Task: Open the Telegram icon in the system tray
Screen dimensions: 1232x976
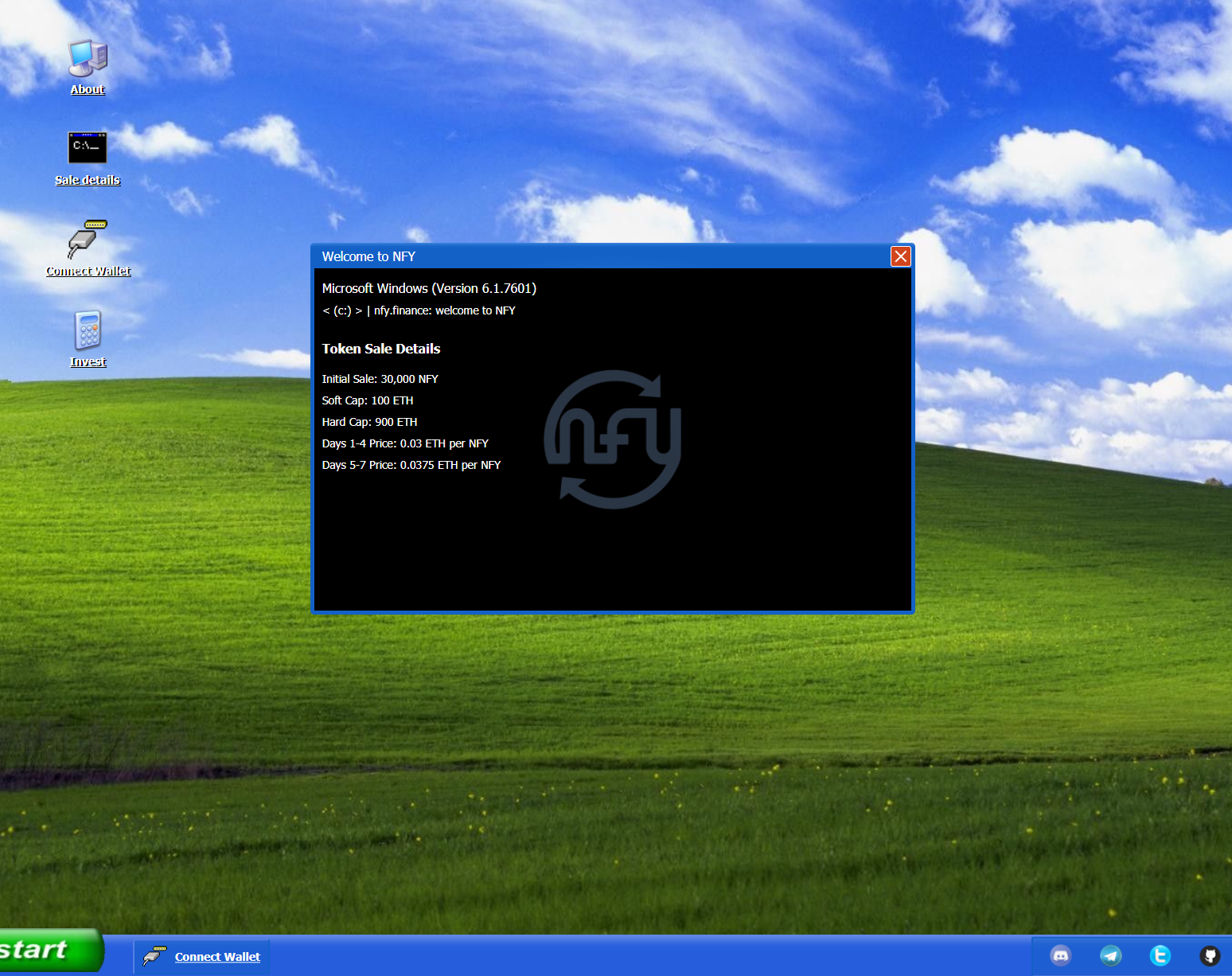Action: tap(1111, 955)
